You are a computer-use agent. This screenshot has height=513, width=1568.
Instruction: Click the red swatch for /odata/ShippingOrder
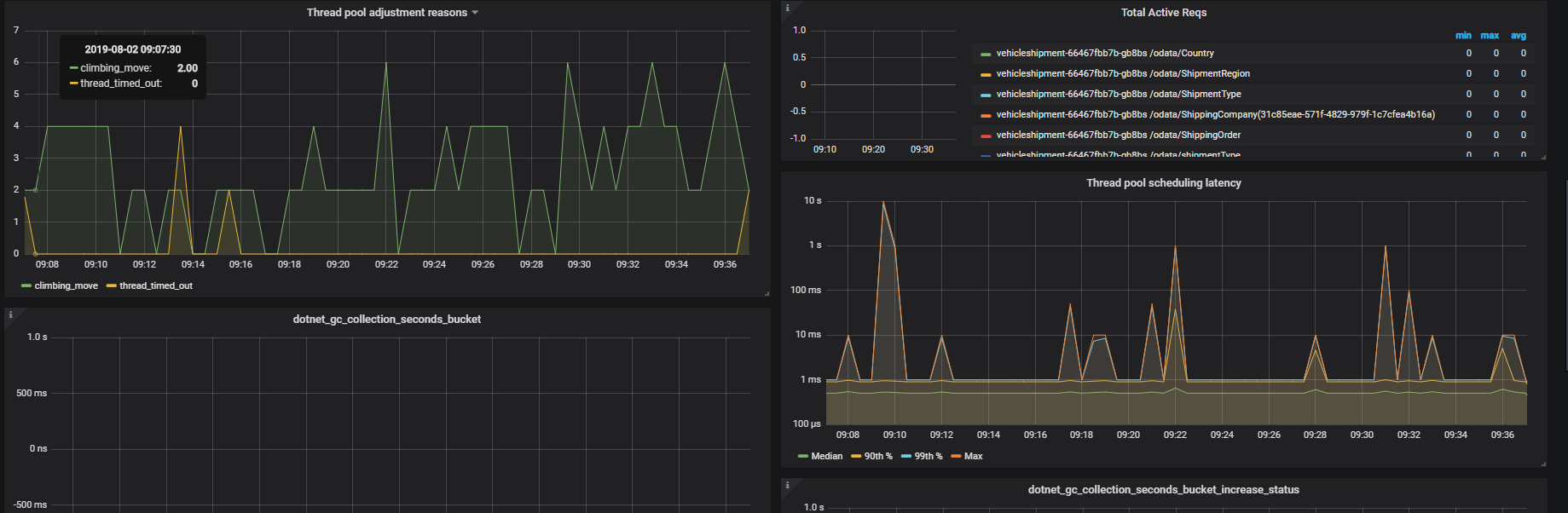(x=986, y=135)
